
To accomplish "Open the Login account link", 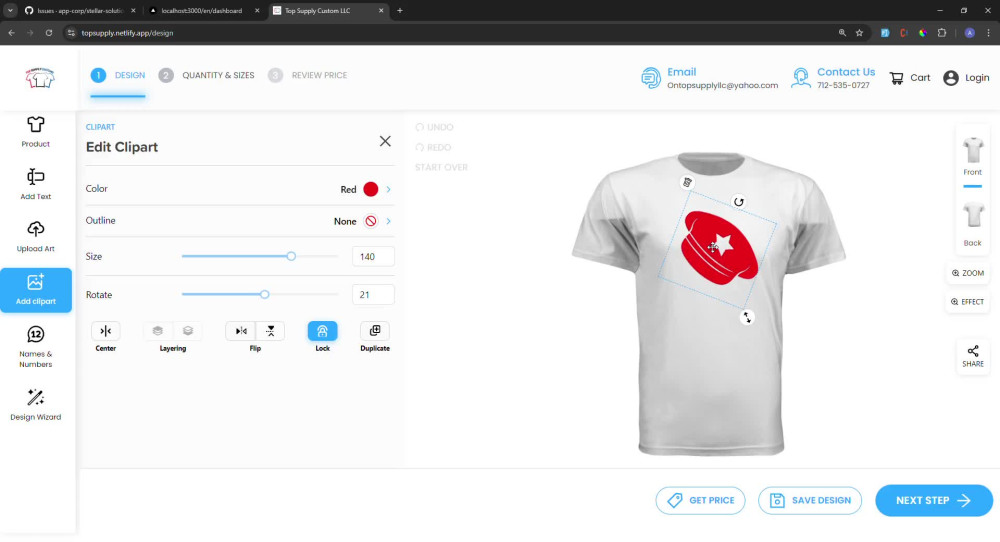I will (x=966, y=78).
